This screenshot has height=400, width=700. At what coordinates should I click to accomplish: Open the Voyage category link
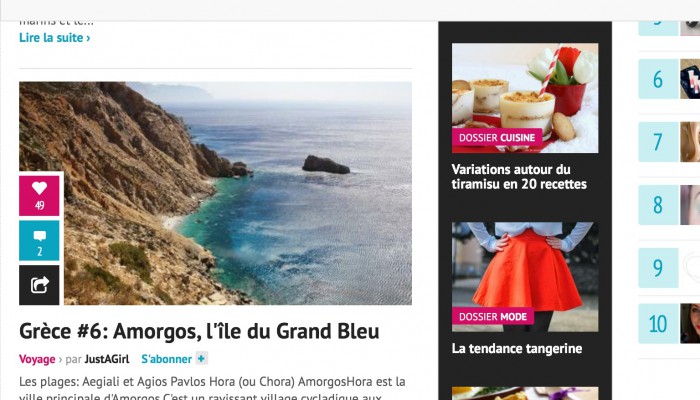click(x=37, y=359)
